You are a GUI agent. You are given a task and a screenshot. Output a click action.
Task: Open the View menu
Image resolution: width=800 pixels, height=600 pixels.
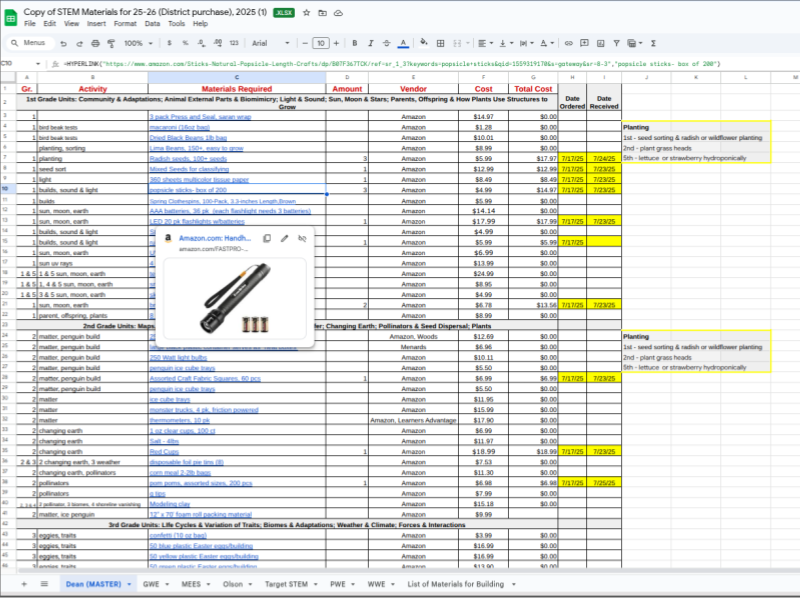[71, 23]
